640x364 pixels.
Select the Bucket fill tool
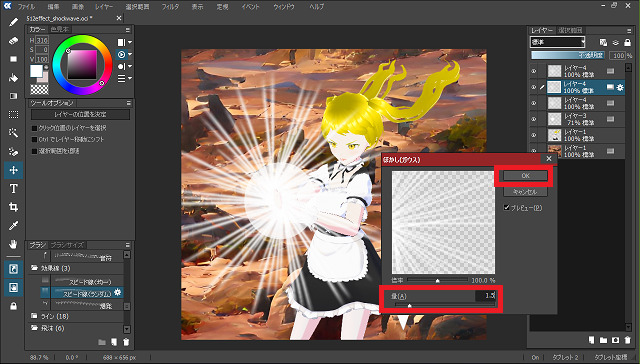pyautogui.click(x=13, y=78)
